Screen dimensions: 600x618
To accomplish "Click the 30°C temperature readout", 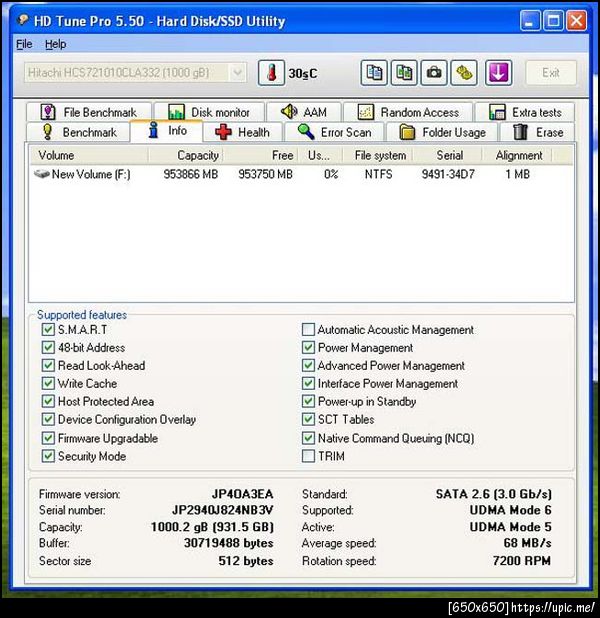I will pyautogui.click(x=303, y=73).
